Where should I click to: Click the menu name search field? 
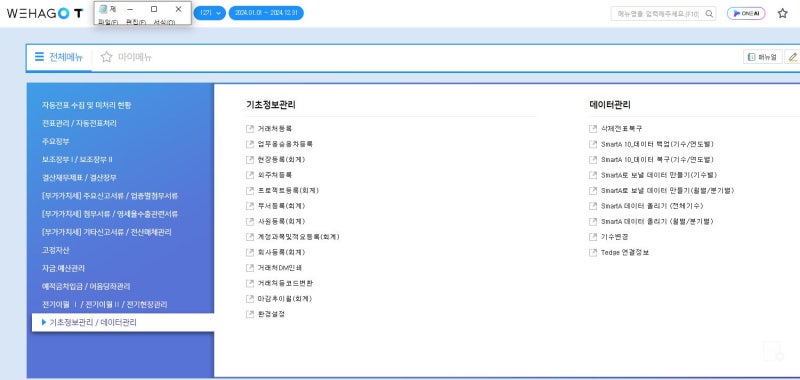[x=657, y=14]
